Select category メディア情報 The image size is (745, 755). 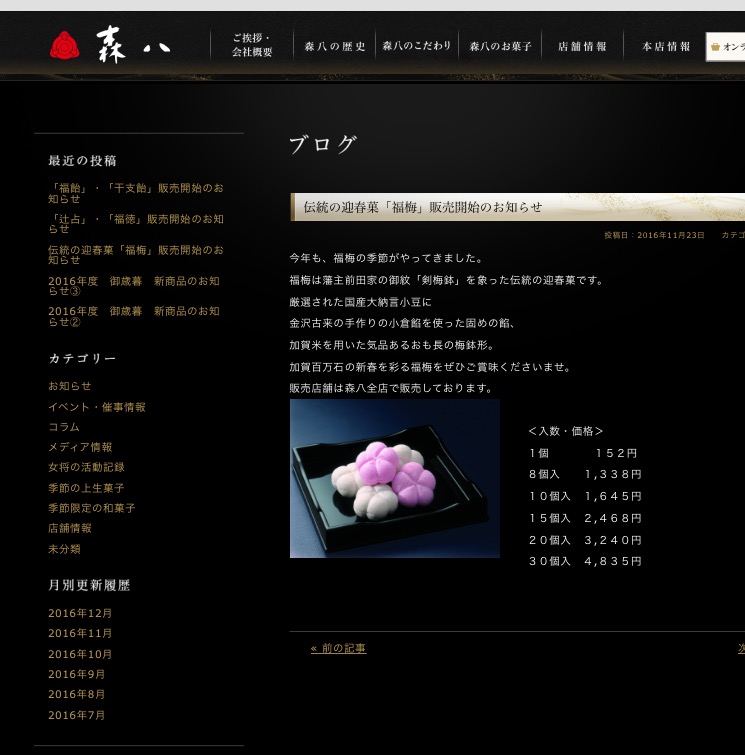pos(80,447)
